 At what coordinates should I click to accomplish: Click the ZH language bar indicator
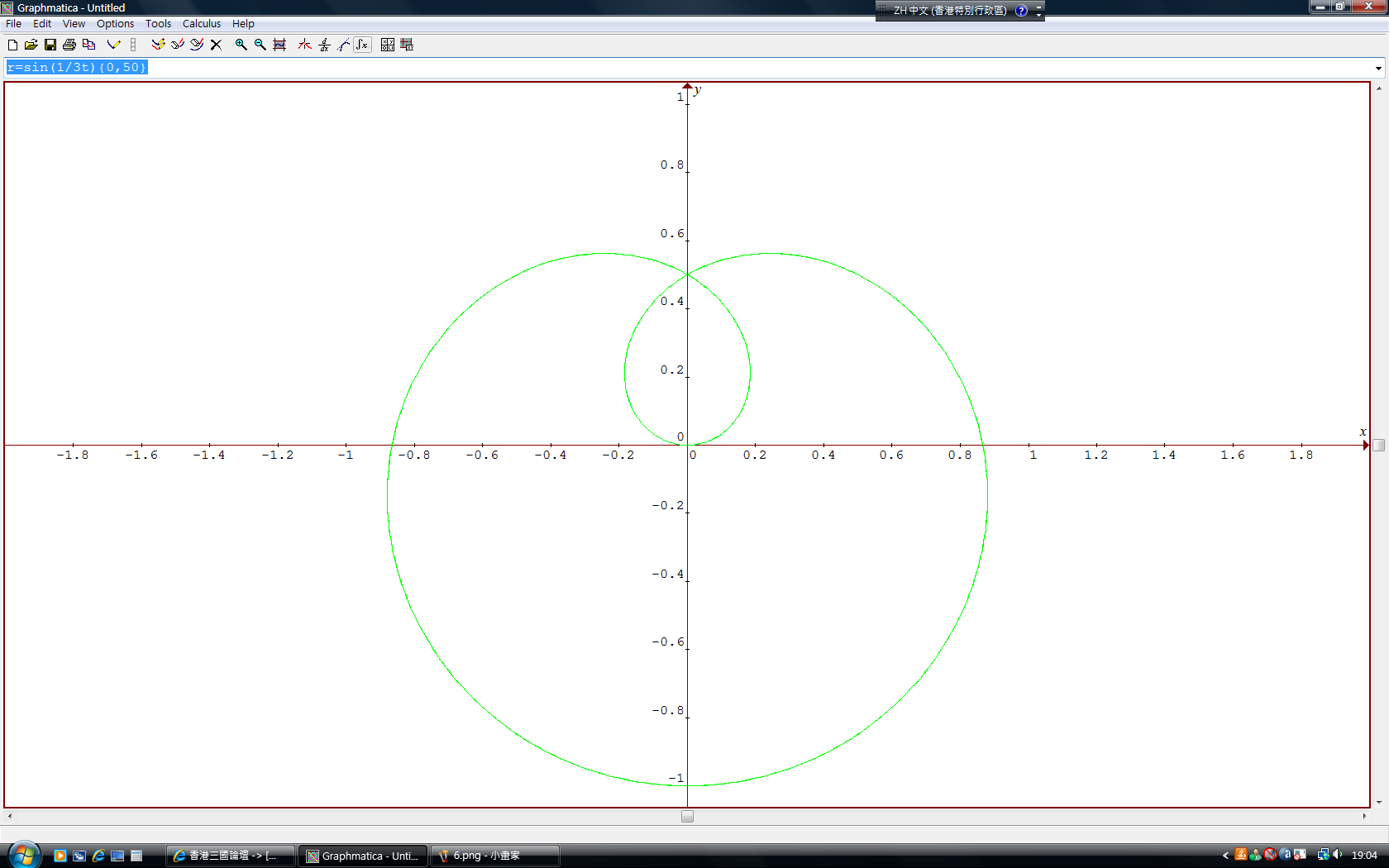950,11
